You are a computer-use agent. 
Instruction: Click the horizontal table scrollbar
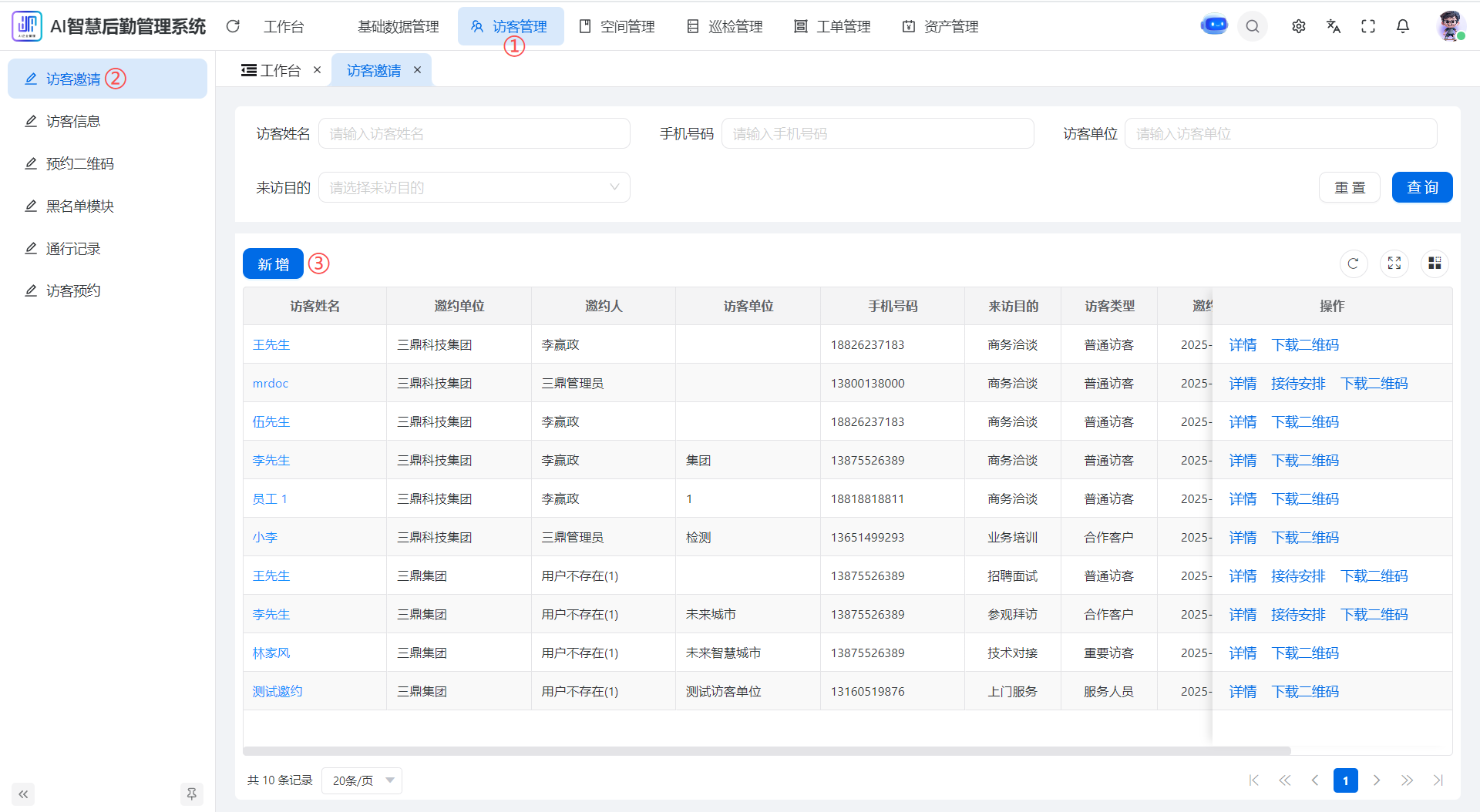pyautogui.click(x=766, y=750)
